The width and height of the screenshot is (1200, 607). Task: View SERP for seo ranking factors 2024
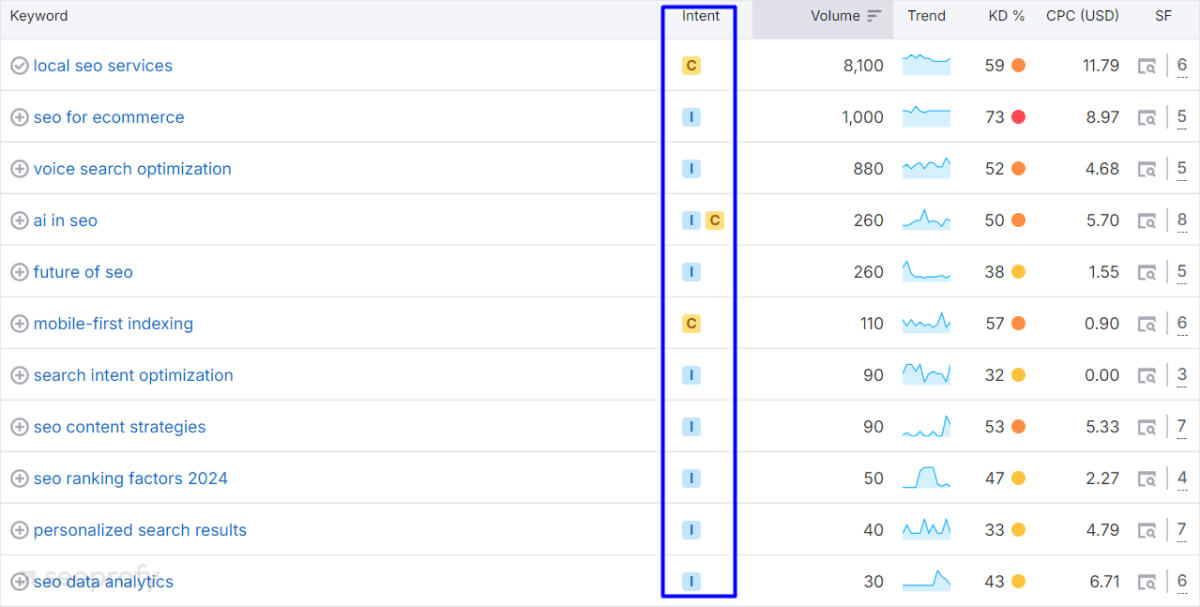click(x=1148, y=479)
